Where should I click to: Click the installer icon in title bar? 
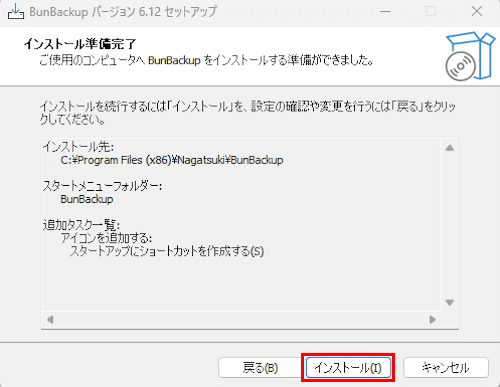[x=16, y=12]
